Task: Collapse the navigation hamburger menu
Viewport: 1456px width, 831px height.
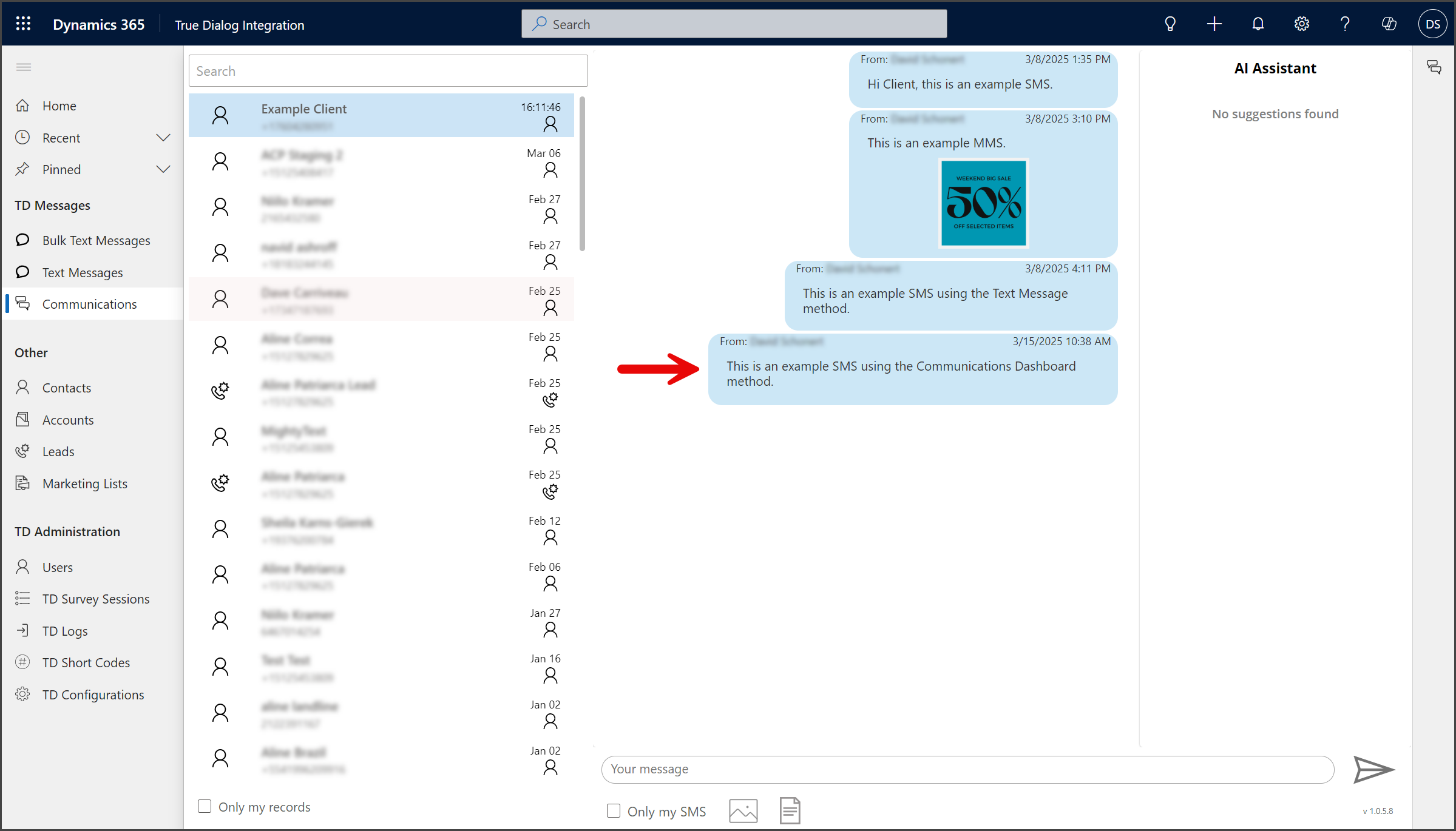Action: [24, 67]
